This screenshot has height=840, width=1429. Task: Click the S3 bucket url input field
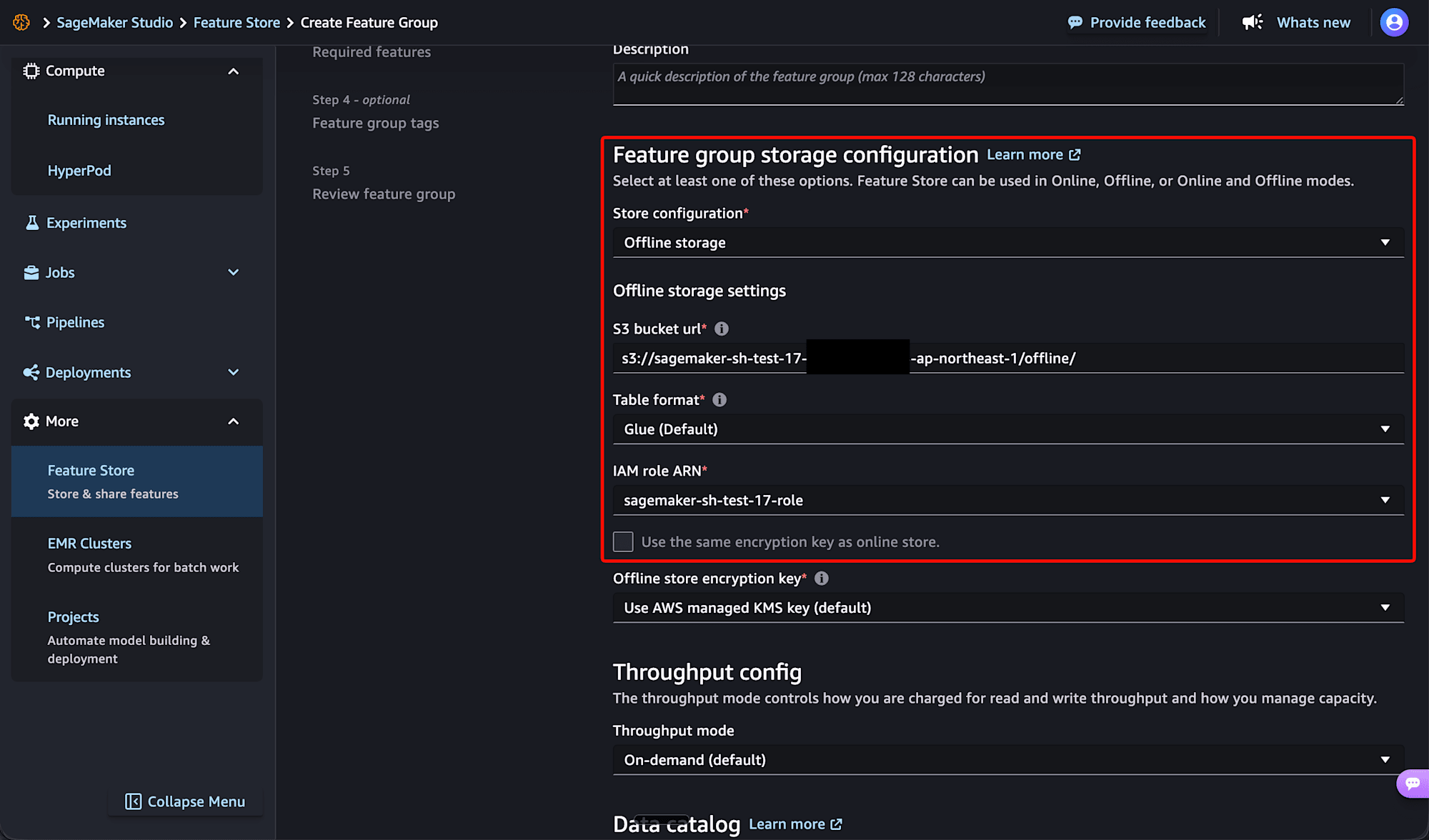click(1008, 358)
